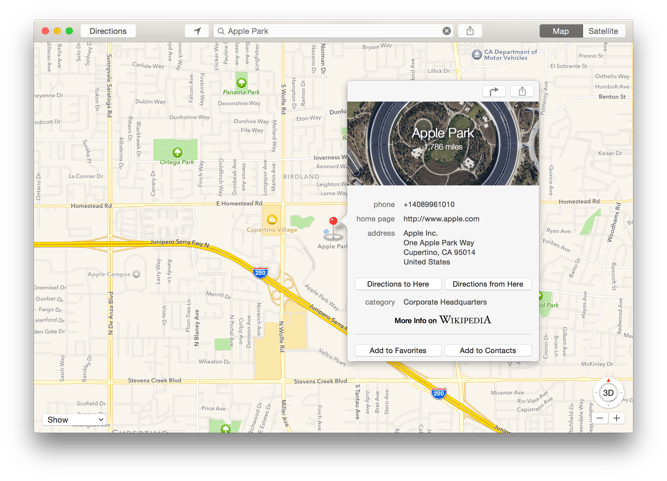667x481 pixels.
Task: Open the Show dropdown menu
Action: (x=74, y=420)
